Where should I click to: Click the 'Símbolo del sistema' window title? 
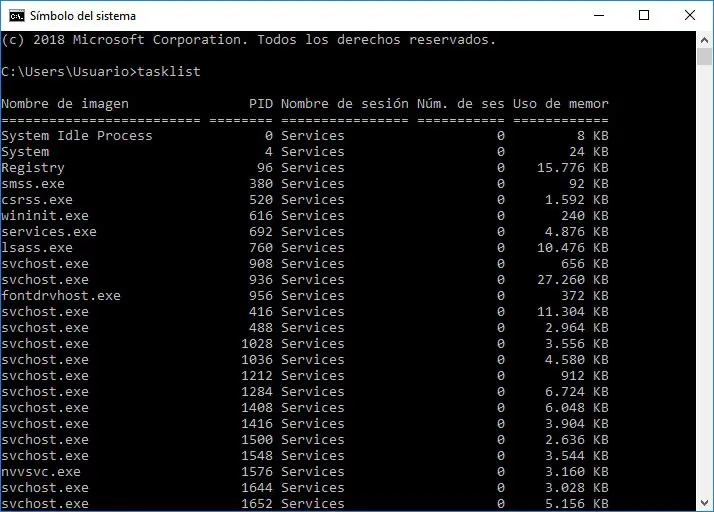click(83, 16)
